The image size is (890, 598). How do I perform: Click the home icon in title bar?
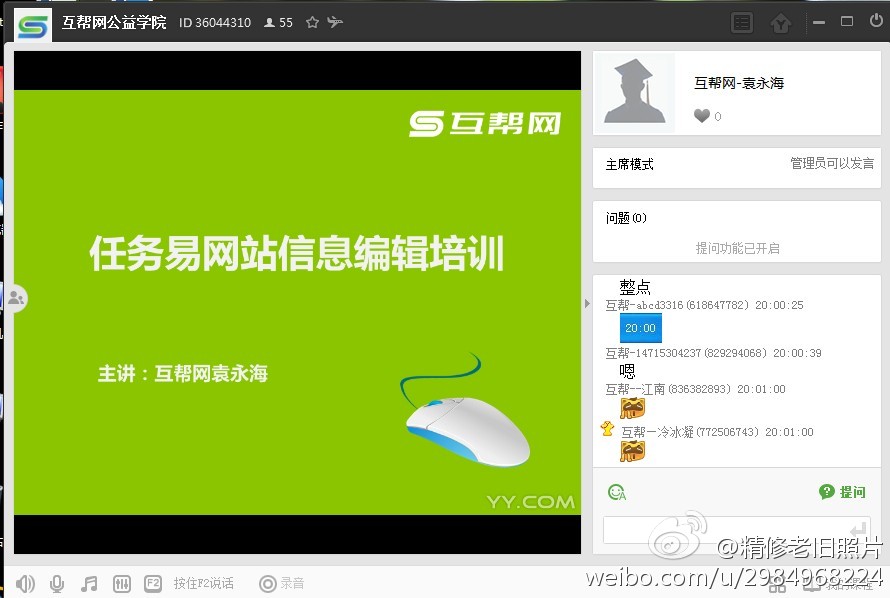click(781, 24)
